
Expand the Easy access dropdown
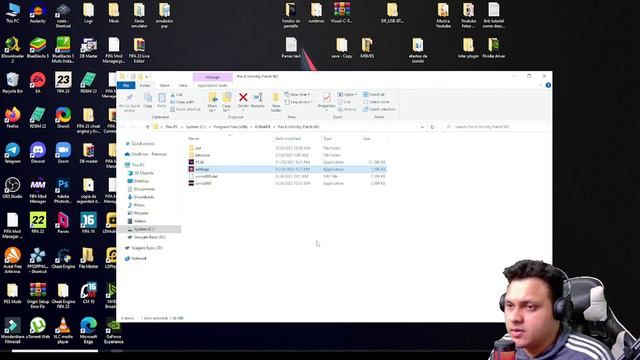[x=299, y=102]
